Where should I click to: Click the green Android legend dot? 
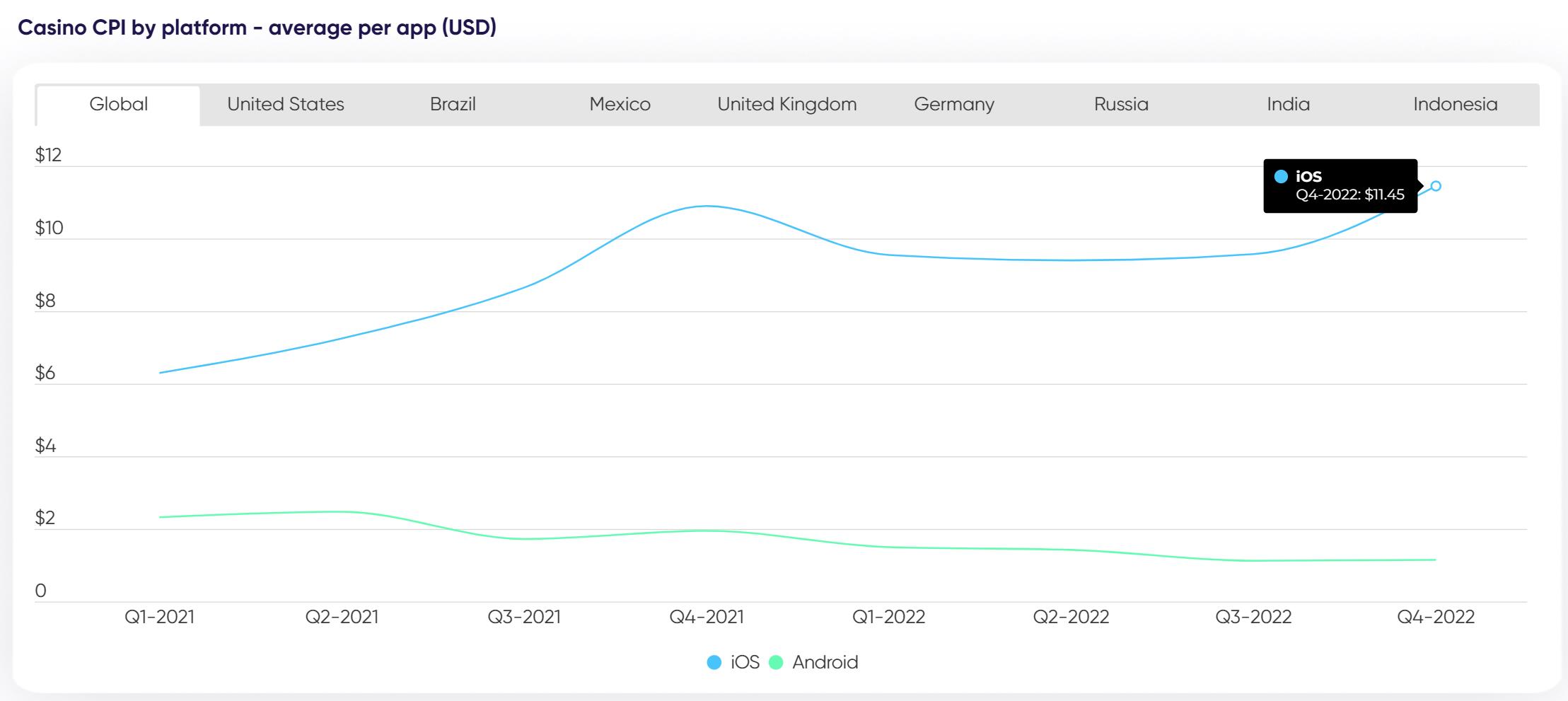(x=776, y=662)
